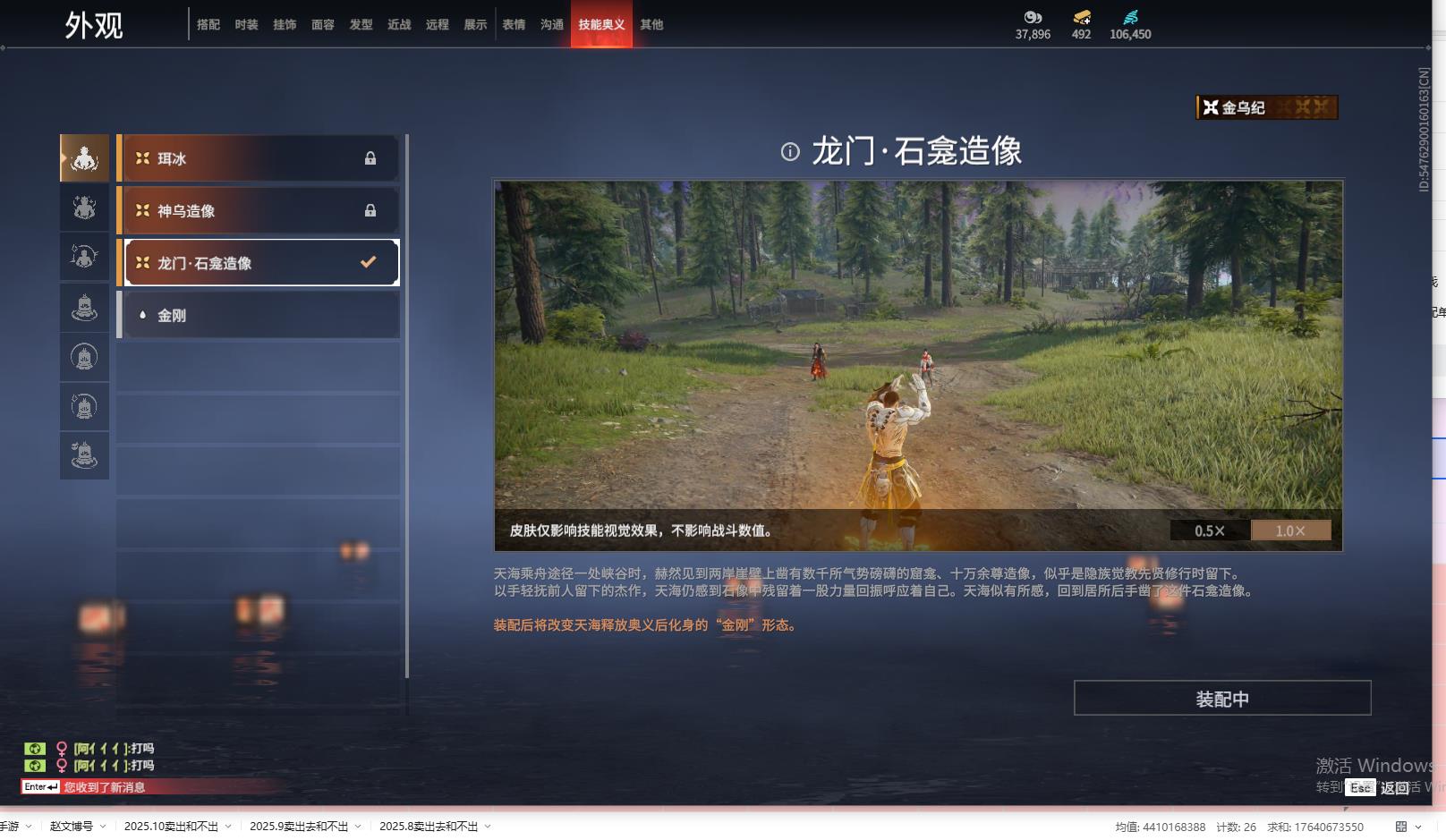Open the 您收到了新消息 notification

pyautogui.click(x=105, y=787)
